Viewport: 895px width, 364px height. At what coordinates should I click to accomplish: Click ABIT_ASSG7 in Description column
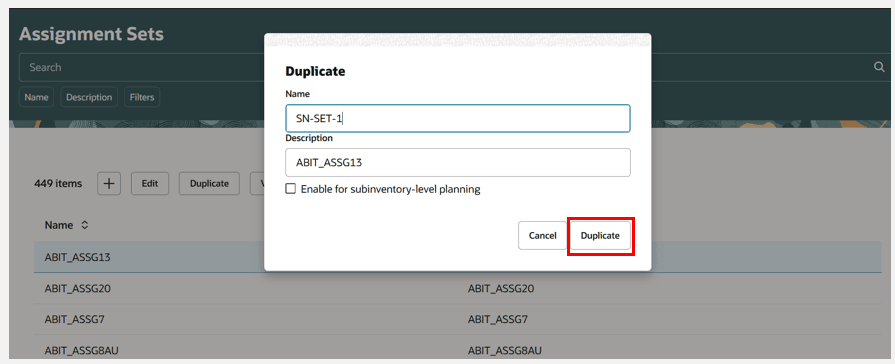(x=497, y=319)
